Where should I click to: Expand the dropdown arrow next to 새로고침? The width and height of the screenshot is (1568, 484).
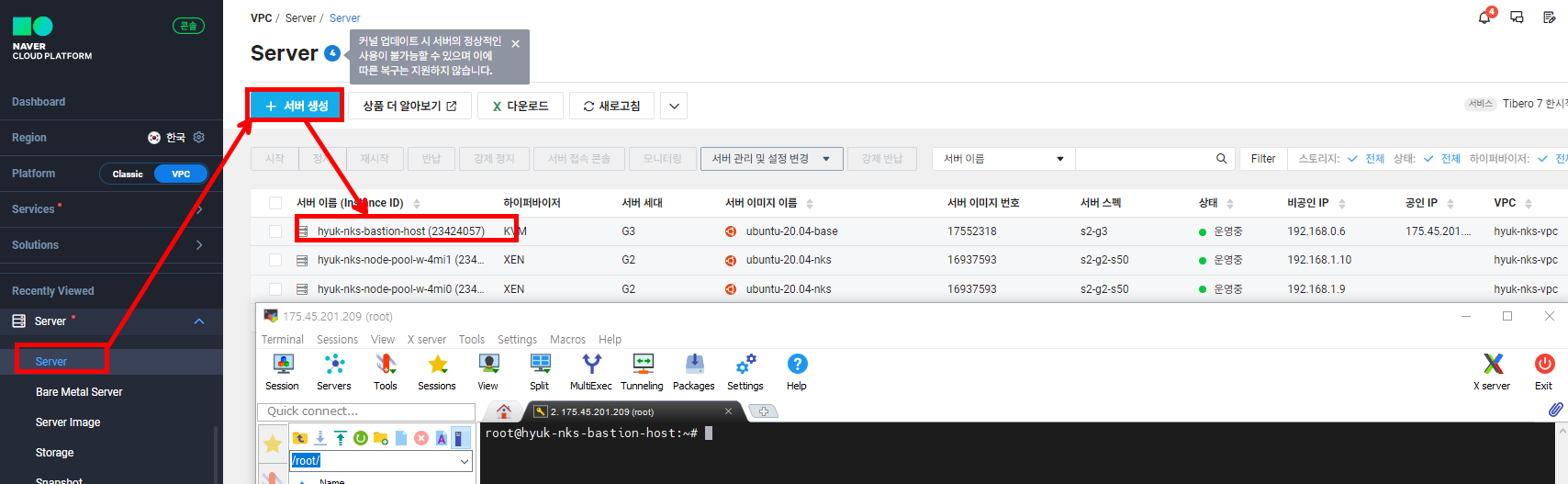674,106
